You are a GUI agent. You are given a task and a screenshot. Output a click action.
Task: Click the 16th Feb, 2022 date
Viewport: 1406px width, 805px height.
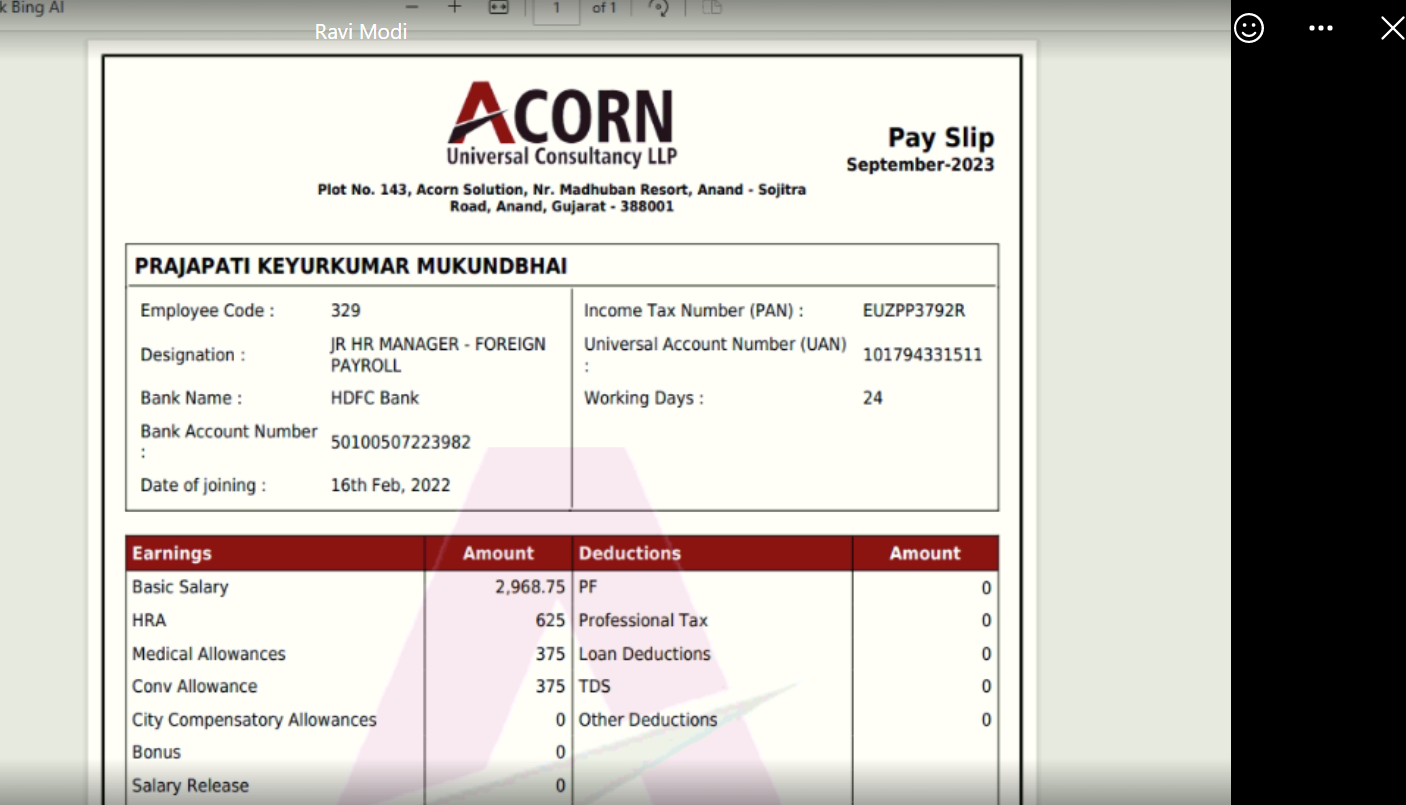(x=391, y=486)
